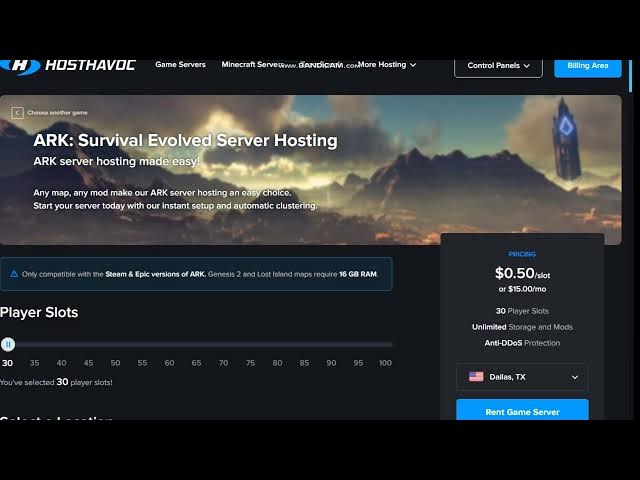Select the 80 slots tick label
The height and width of the screenshot is (480, 640).
[277, 363]
